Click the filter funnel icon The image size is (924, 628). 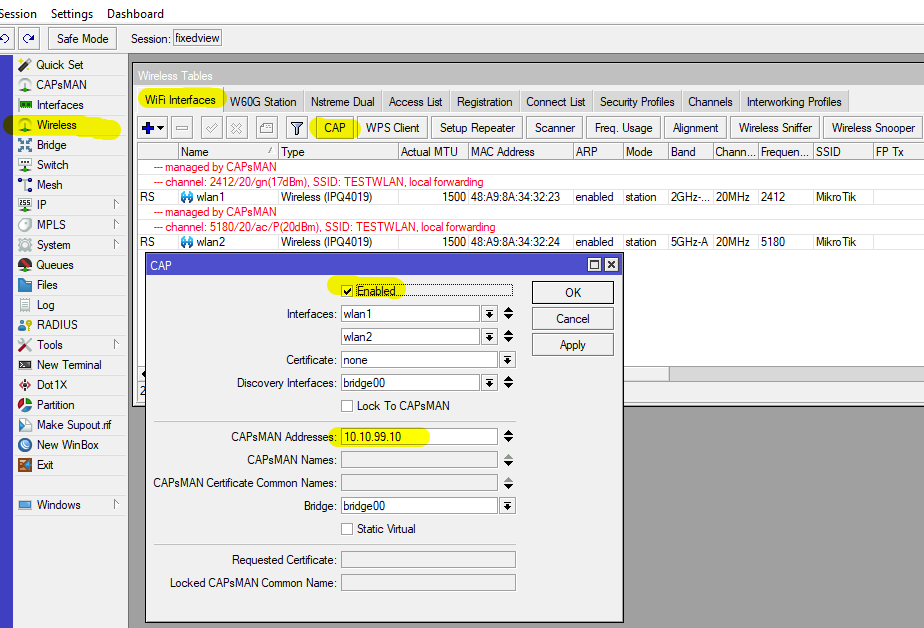point(296,128)
